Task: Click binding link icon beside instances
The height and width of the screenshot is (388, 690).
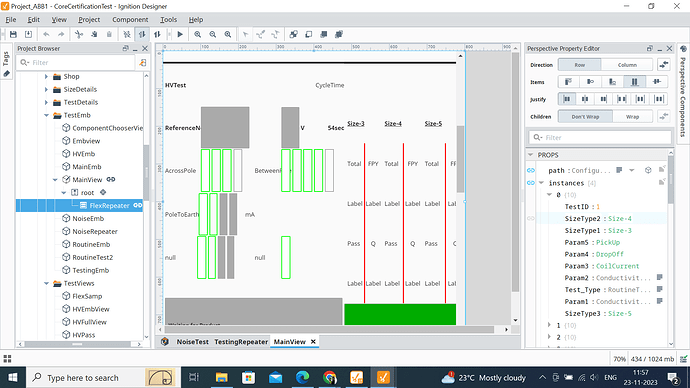Action: pos(531,183)
